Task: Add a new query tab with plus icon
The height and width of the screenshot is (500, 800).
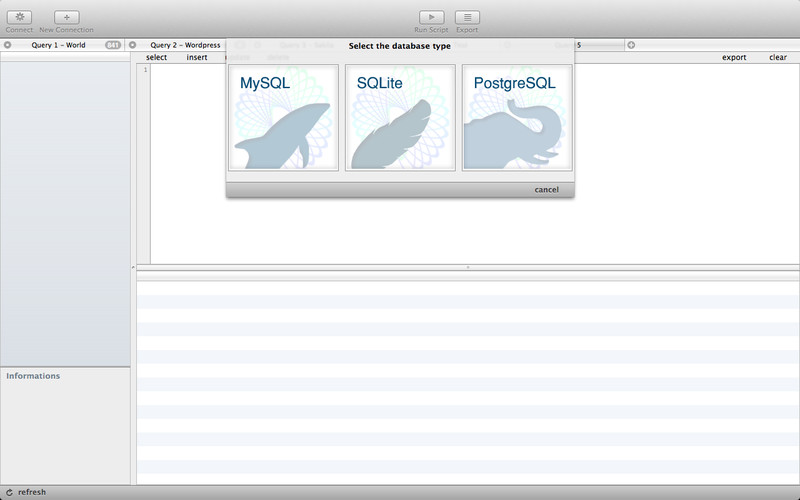Action: (631, 45)
